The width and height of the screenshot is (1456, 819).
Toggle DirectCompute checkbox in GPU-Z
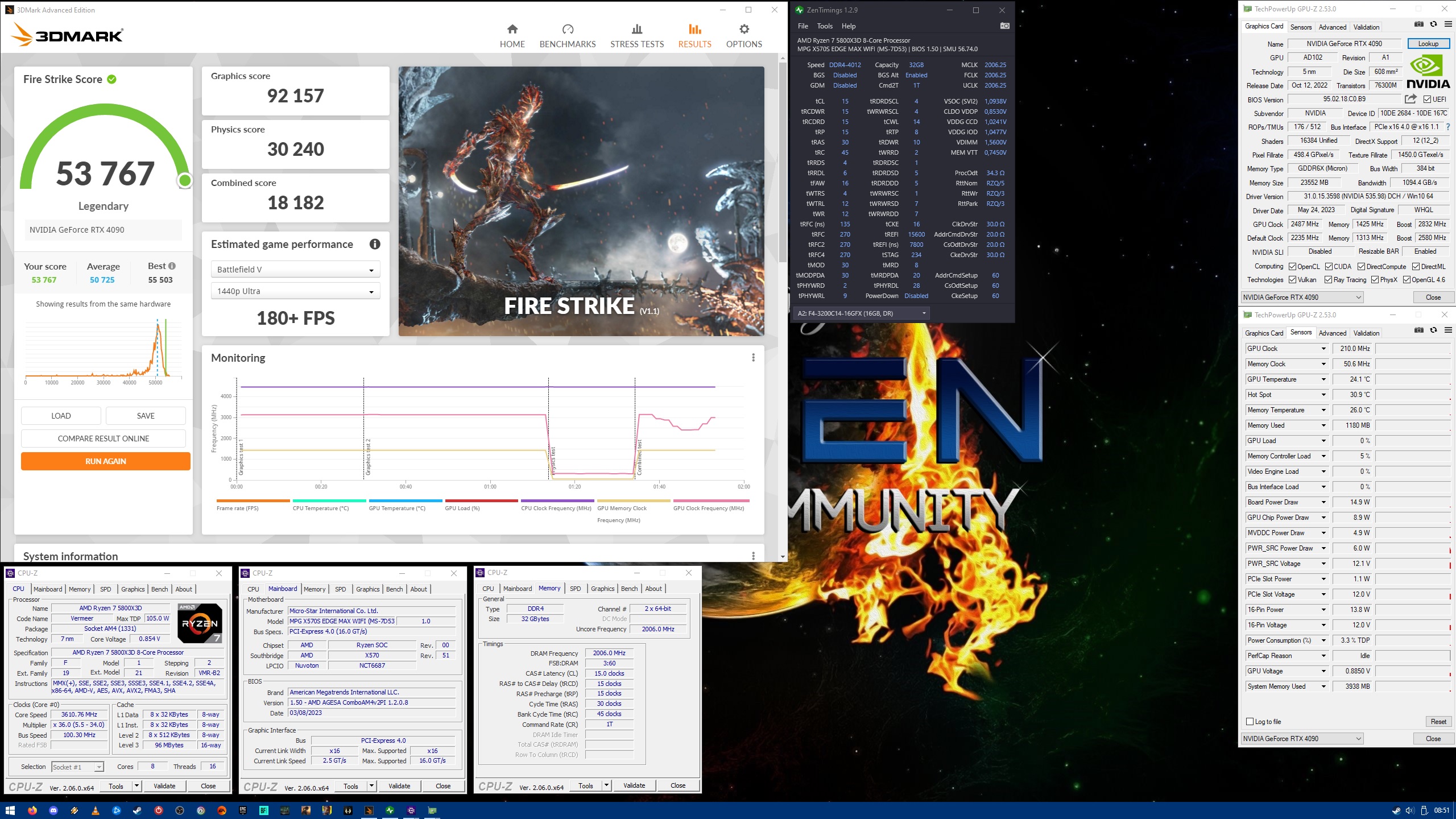(1361, 267)
